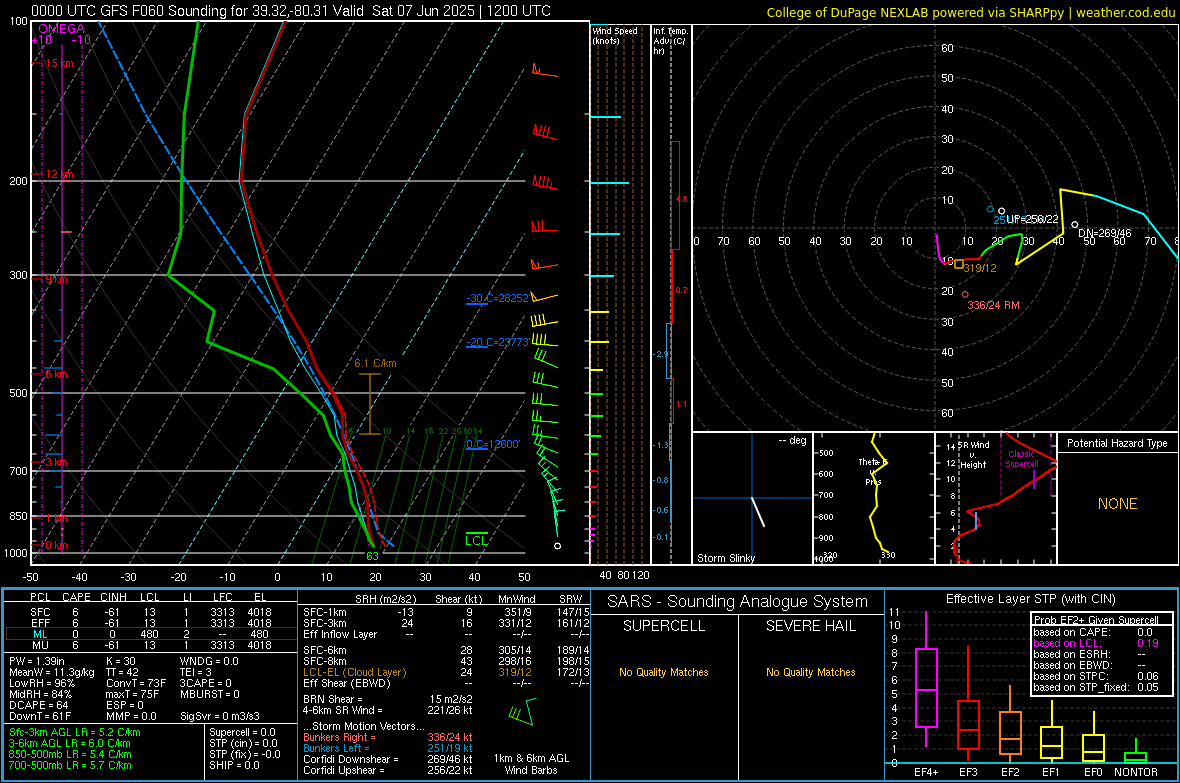Screen dimensions: 1180x783
Task: Click the SARS - Sounding Analogue System heading
Action: 738,601
